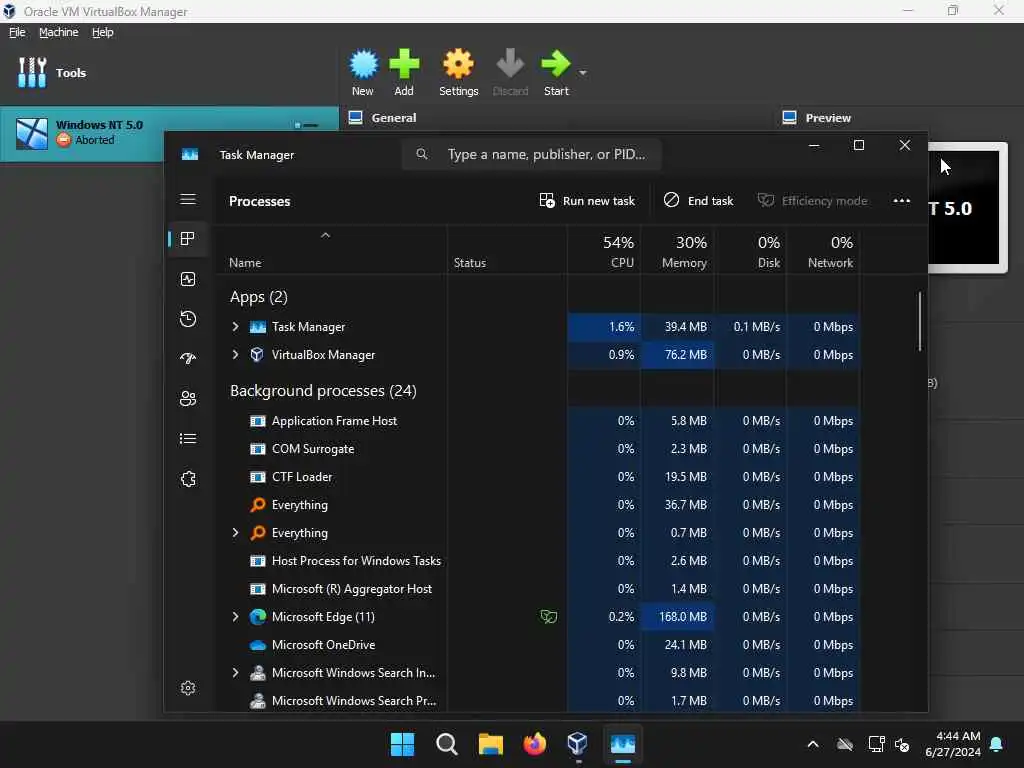The width and height of the screenshot is (1024, 768).
Task: Show hidden icons chevron in system tray
Action: [x=813, y=744]
